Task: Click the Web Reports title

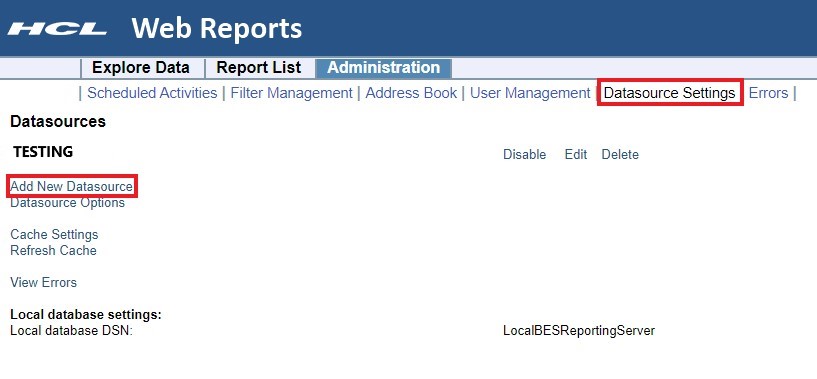Action: pyautogui.click(x=217, y=28)
